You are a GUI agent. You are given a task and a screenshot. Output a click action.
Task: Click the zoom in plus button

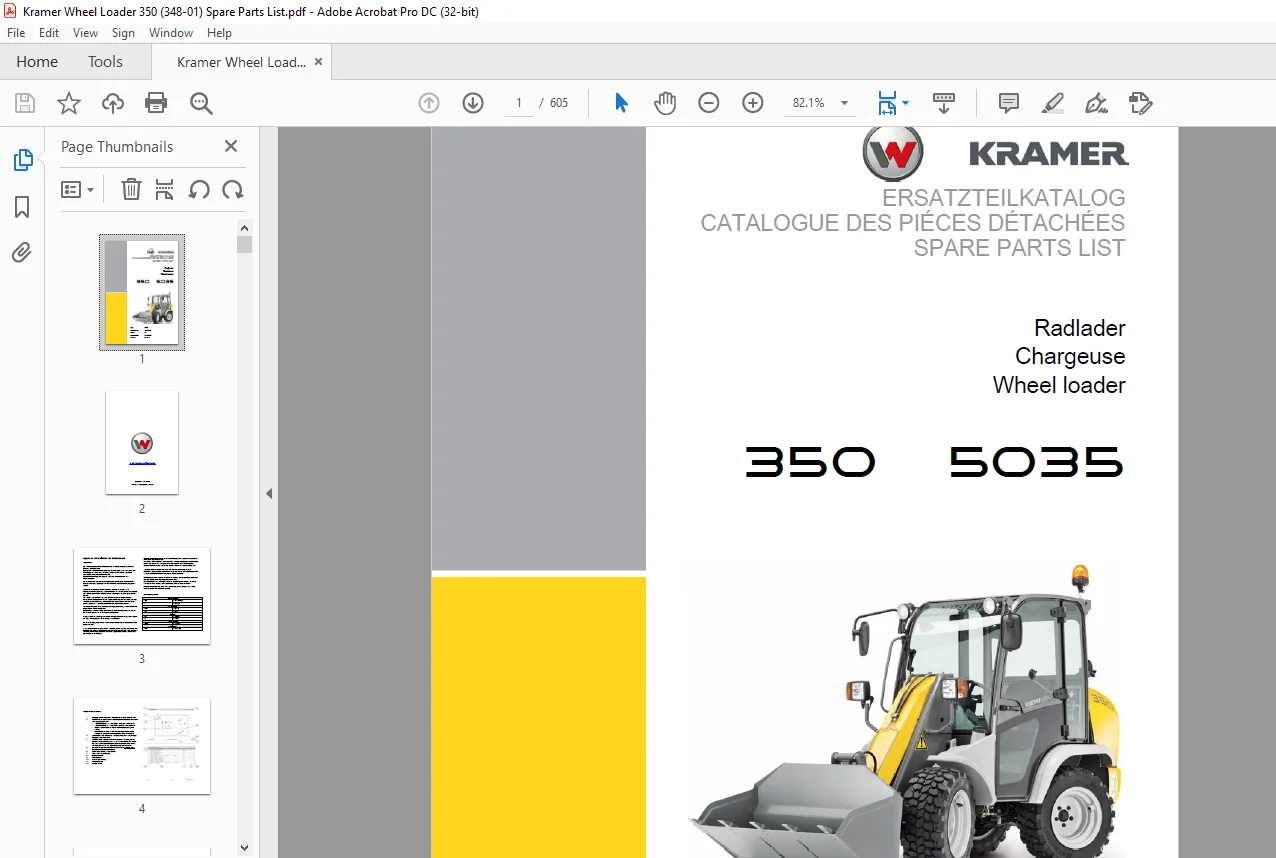click(x=753, y=103)
